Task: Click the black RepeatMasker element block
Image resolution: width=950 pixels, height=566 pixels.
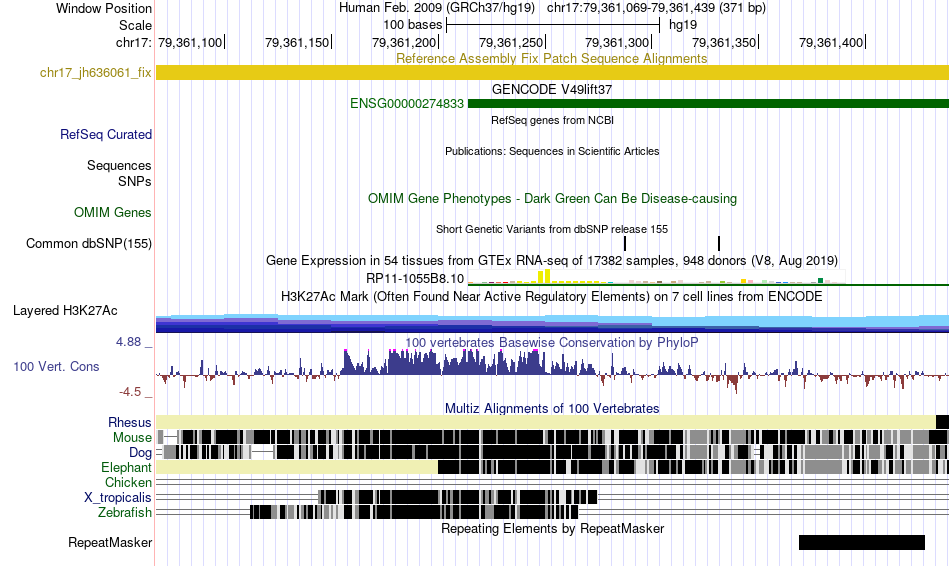Action: [862, 542]
